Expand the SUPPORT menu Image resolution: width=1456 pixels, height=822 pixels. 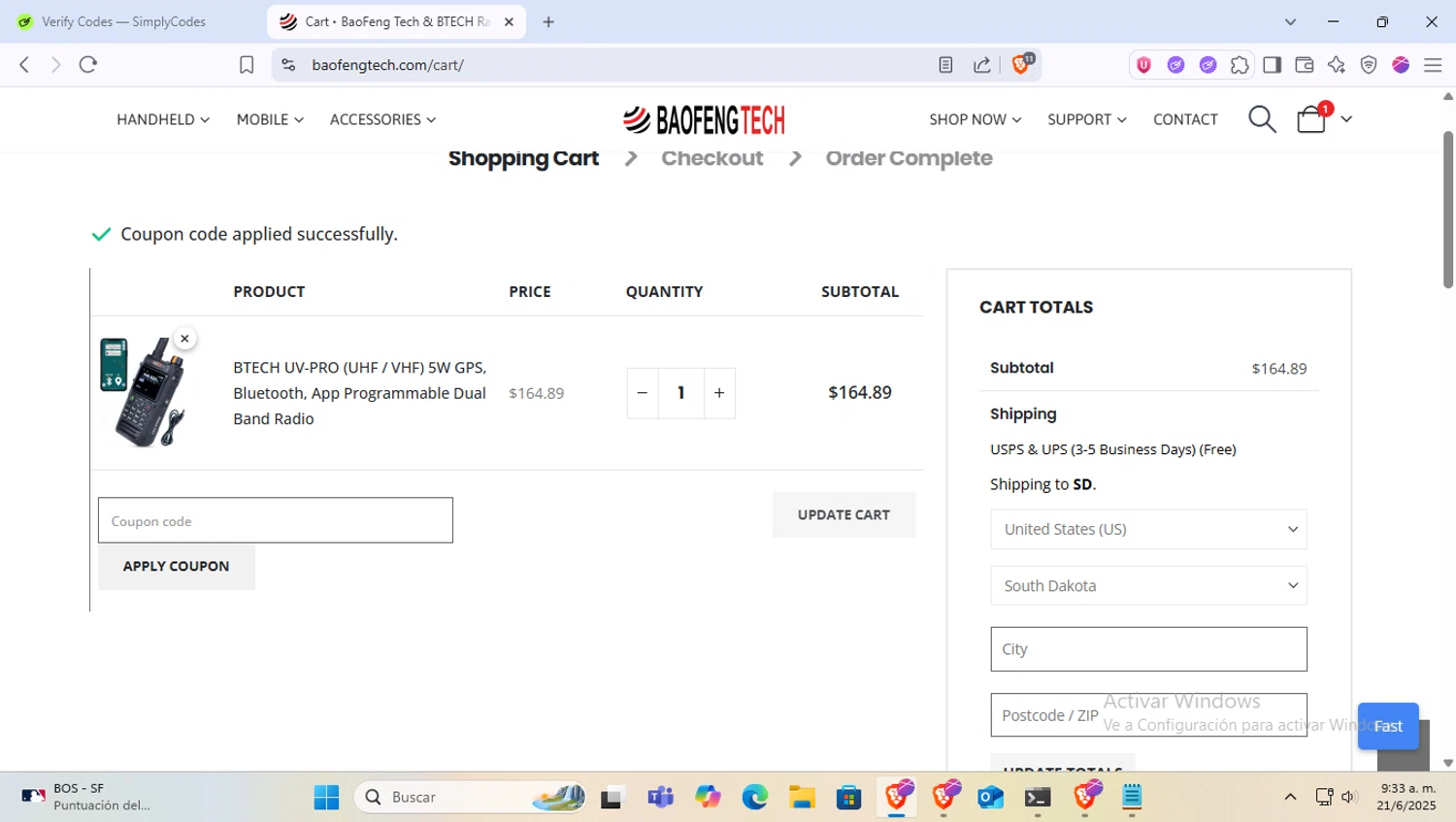(x=1087, y=119)
